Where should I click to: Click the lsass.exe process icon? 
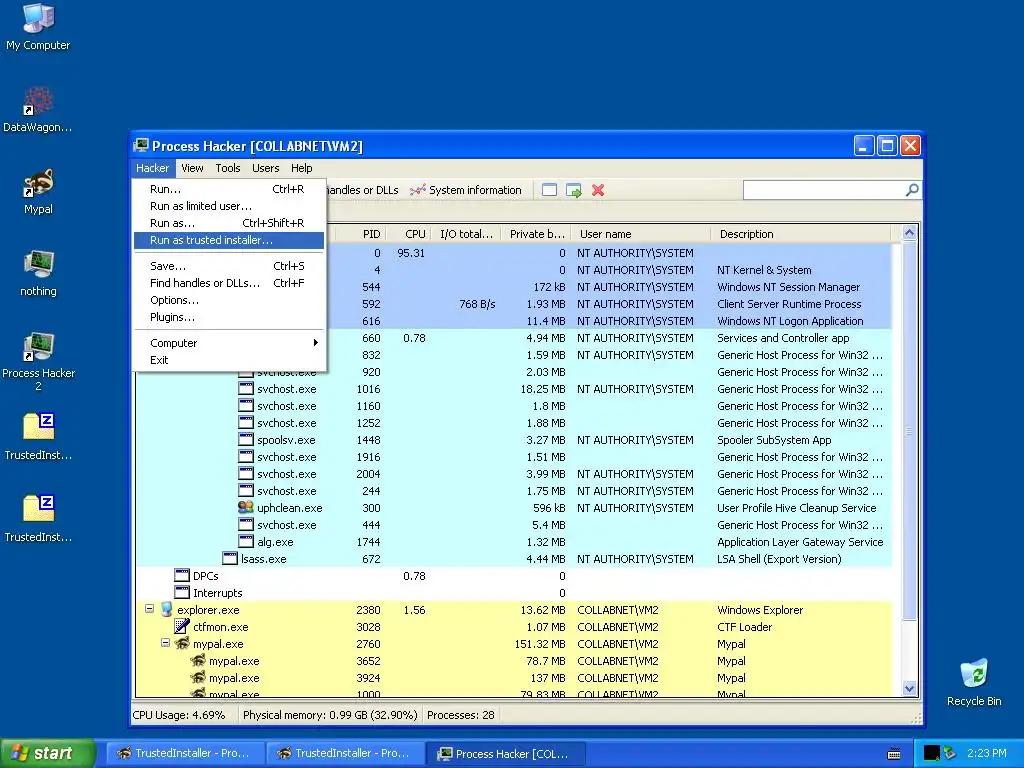pyautogui.click(x=230, y=558)
